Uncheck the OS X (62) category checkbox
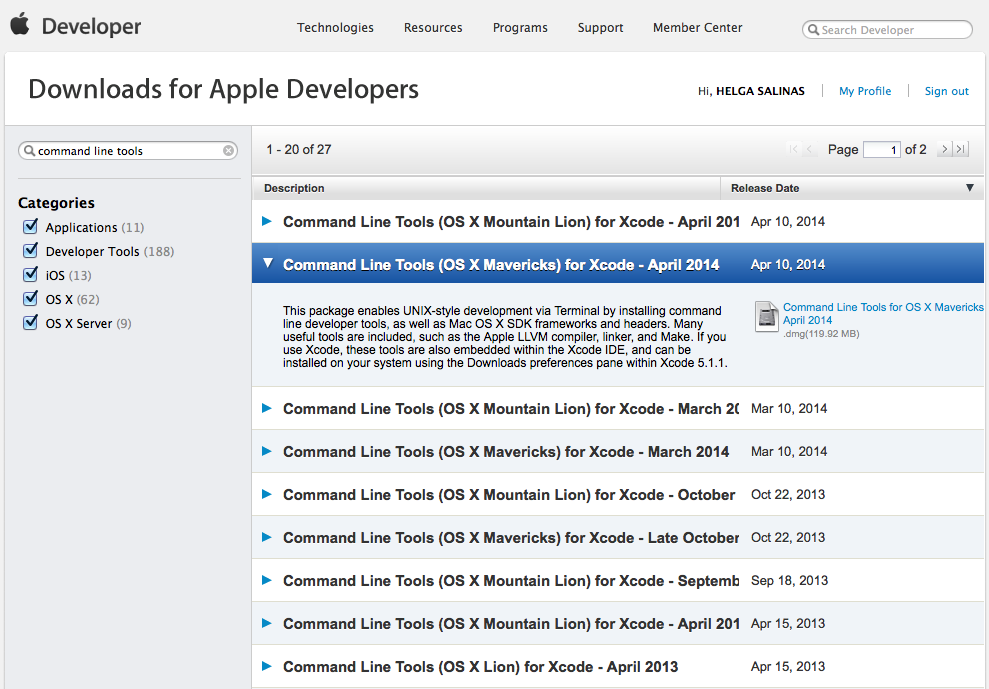 (30, 298)
